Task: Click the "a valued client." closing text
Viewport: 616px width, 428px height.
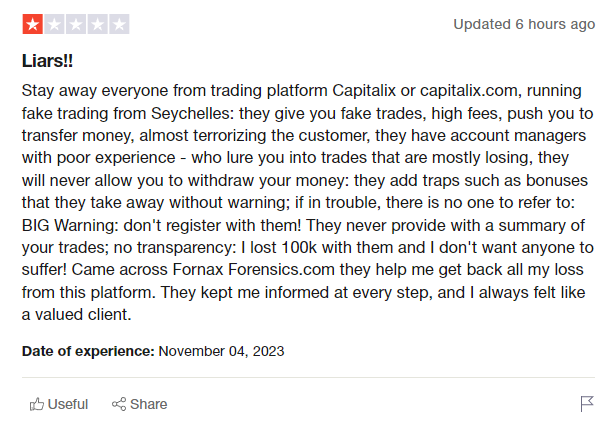Action: point(77,314)
